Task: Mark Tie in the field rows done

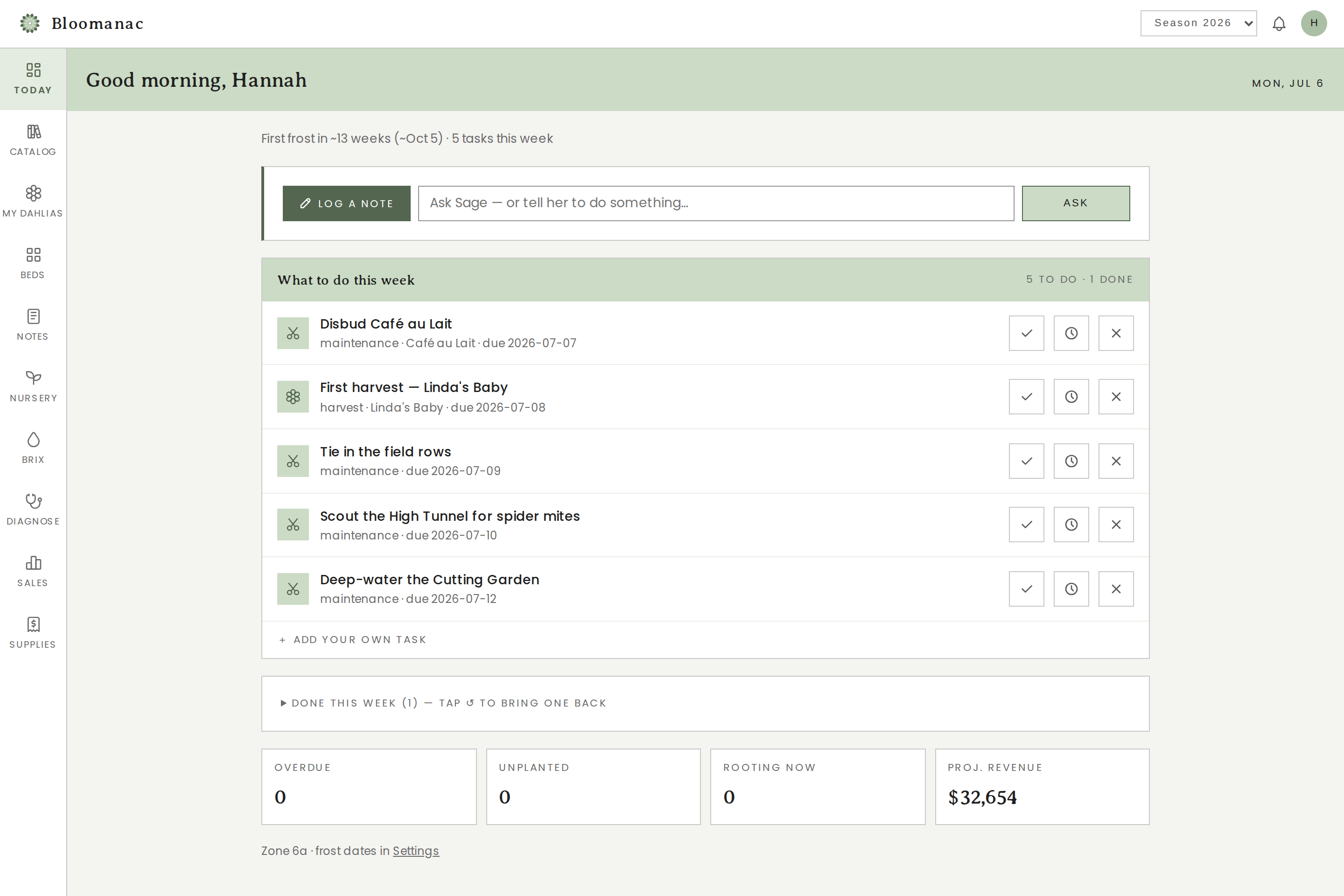Action: tap(1026, 461)
